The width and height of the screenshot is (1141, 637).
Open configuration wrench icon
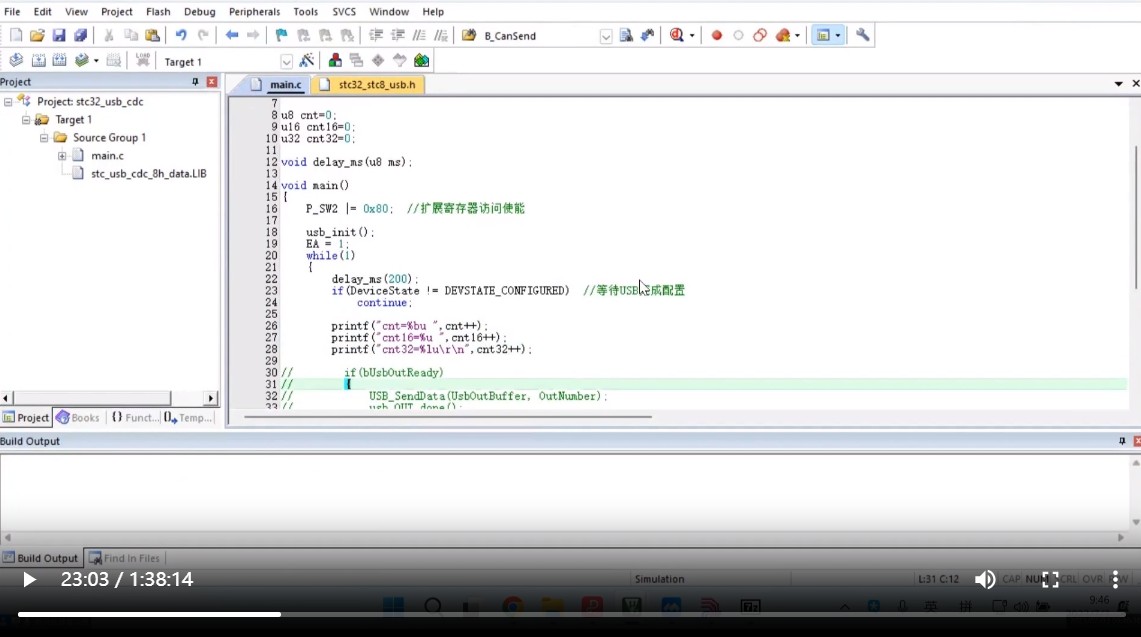[862, 35]
